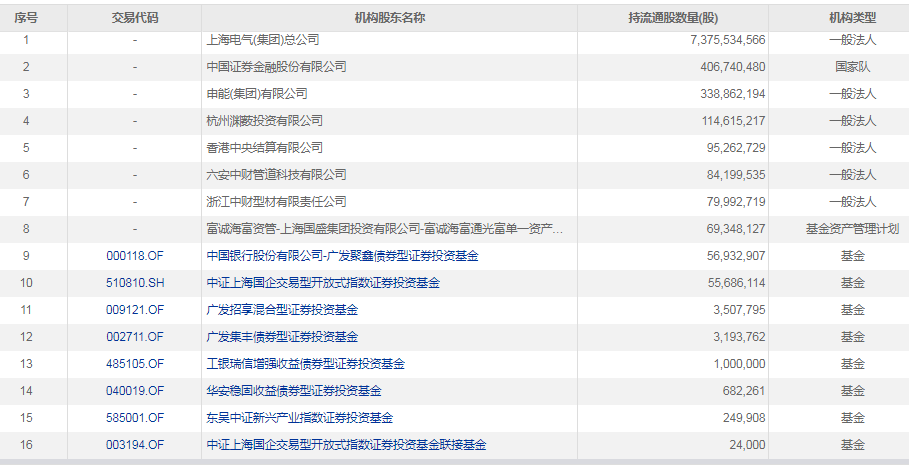Open fund code 585001.OF link
The height and width of the screenshot is (466, 909).
[x=135, y=418]
